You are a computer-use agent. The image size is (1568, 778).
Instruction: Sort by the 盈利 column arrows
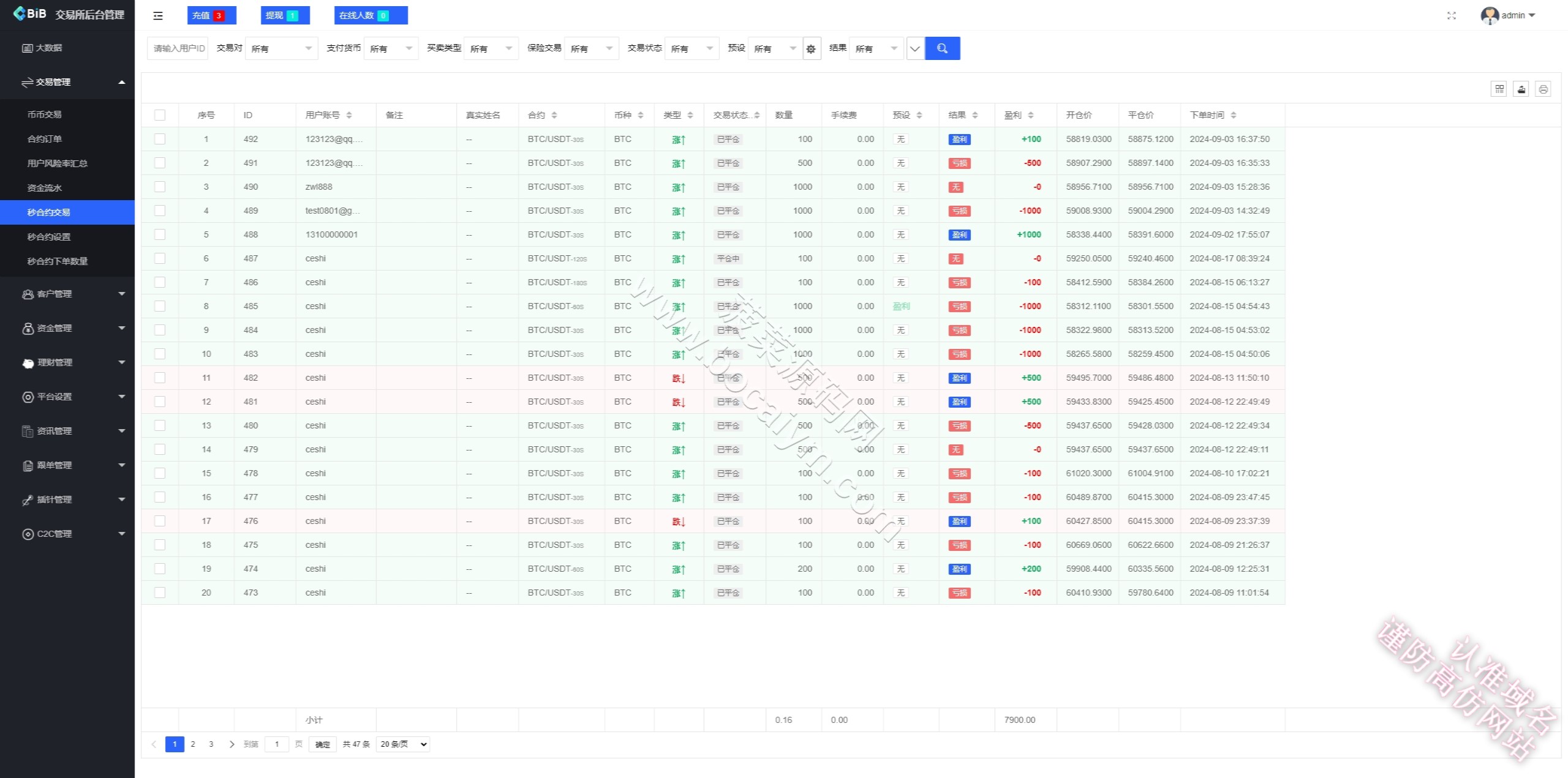(x=1031, y=115)
